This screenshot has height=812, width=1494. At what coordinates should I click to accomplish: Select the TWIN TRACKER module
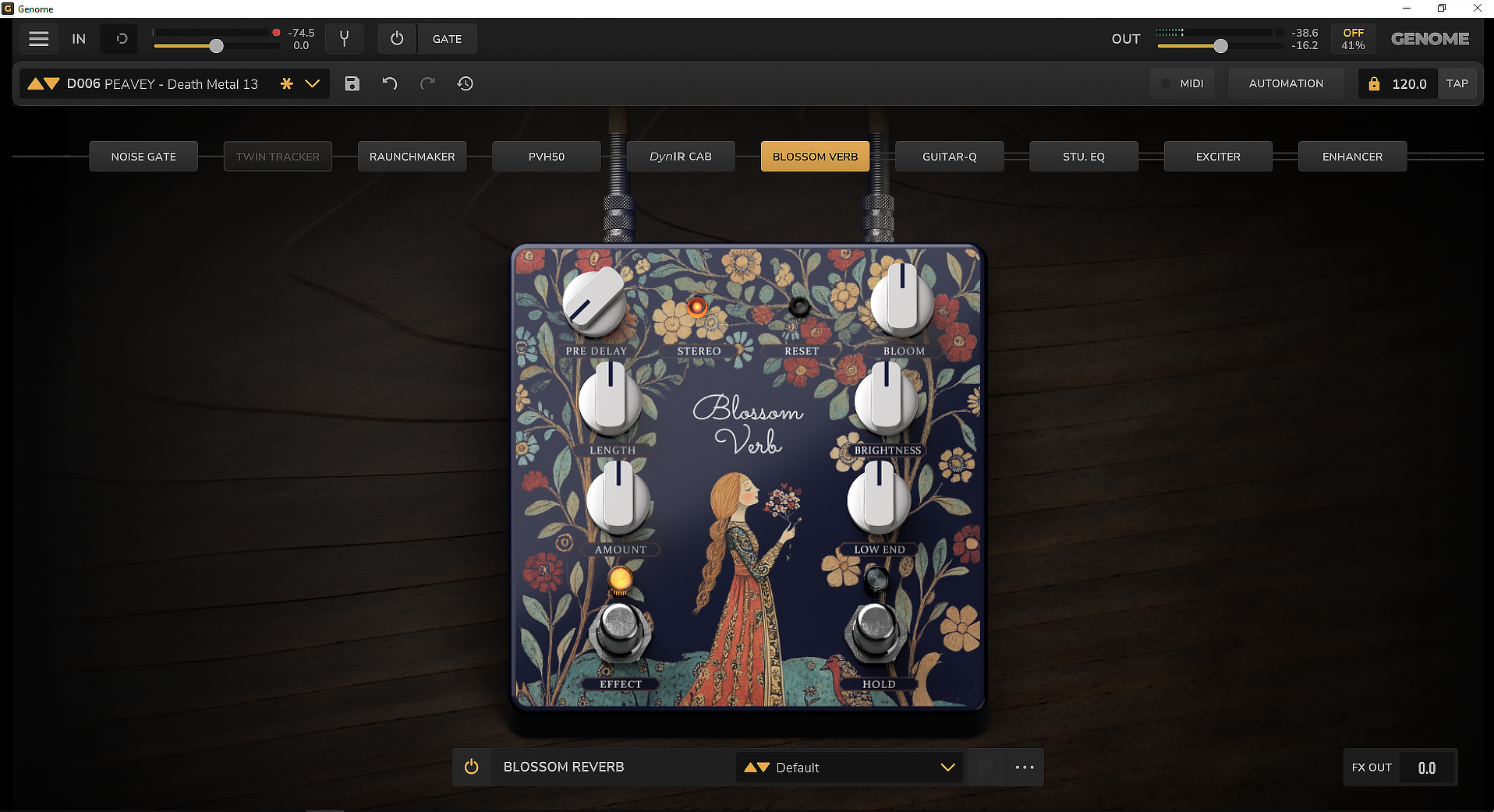[278, 157]
